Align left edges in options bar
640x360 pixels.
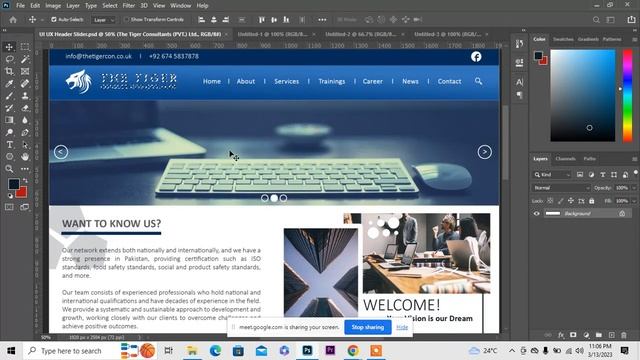click(x=201, y=20)
